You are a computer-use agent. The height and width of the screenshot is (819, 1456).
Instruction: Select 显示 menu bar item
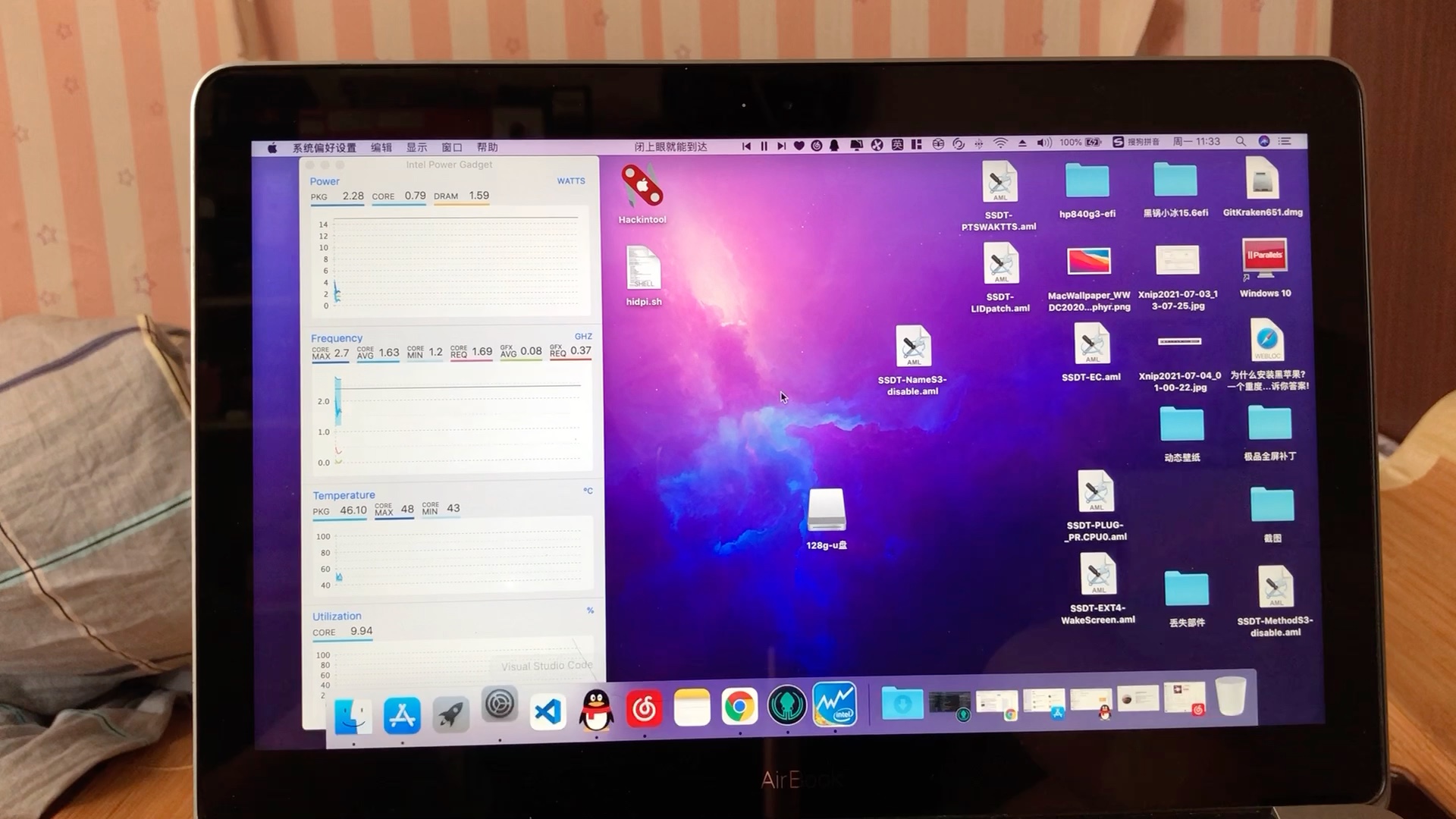[415, 147]
